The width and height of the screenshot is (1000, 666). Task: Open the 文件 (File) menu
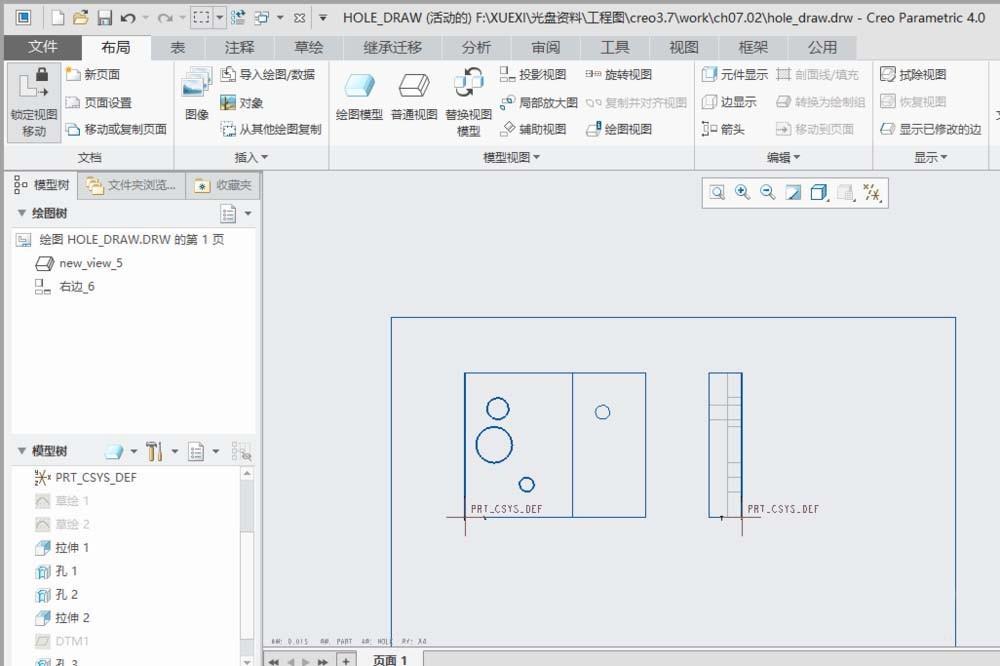click(41, 46)
